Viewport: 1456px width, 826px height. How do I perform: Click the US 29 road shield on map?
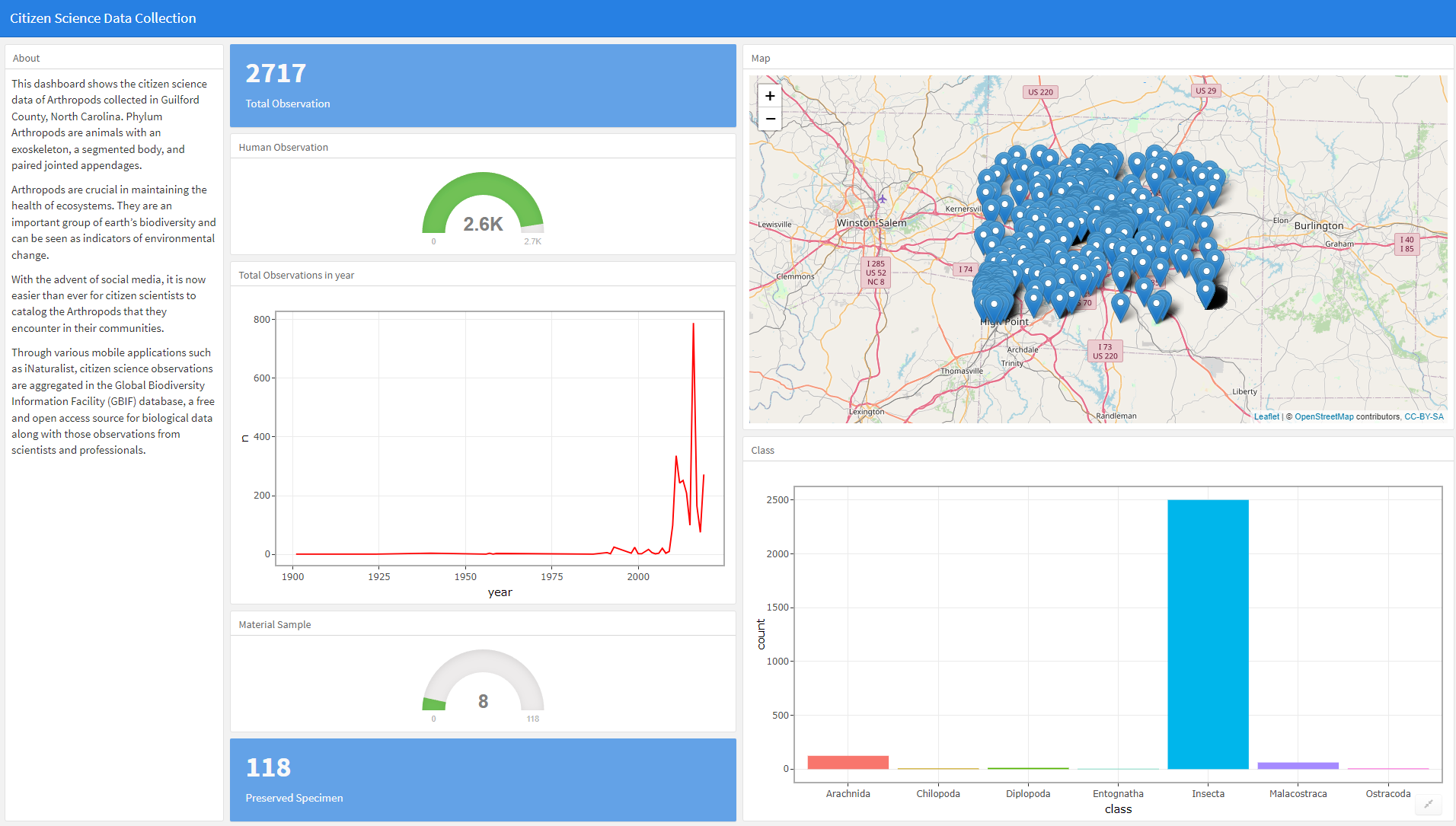1205,91
